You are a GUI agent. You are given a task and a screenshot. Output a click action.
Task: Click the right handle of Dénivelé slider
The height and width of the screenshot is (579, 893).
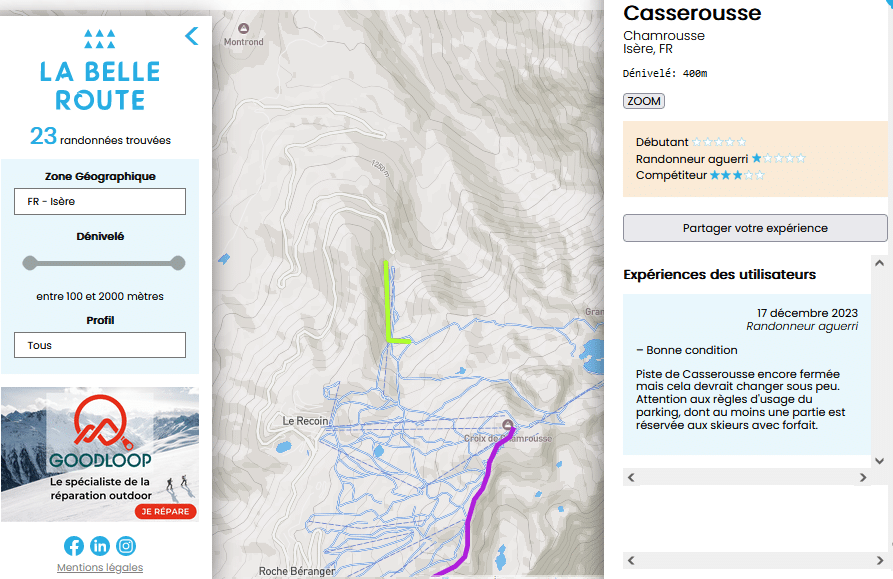click(178, 263)
